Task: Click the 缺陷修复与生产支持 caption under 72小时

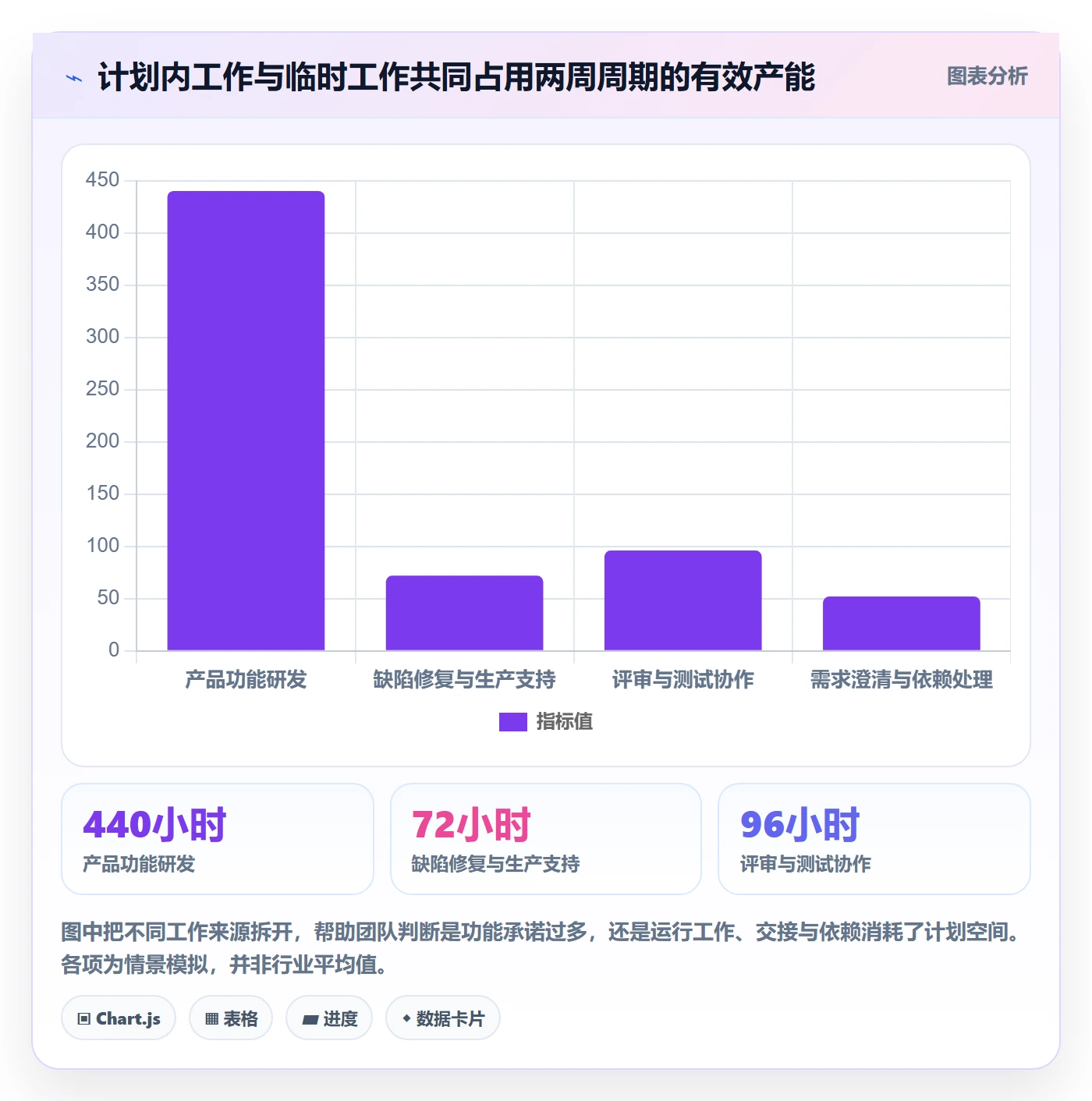Action: pyautogui.click(x=495, y=864)
